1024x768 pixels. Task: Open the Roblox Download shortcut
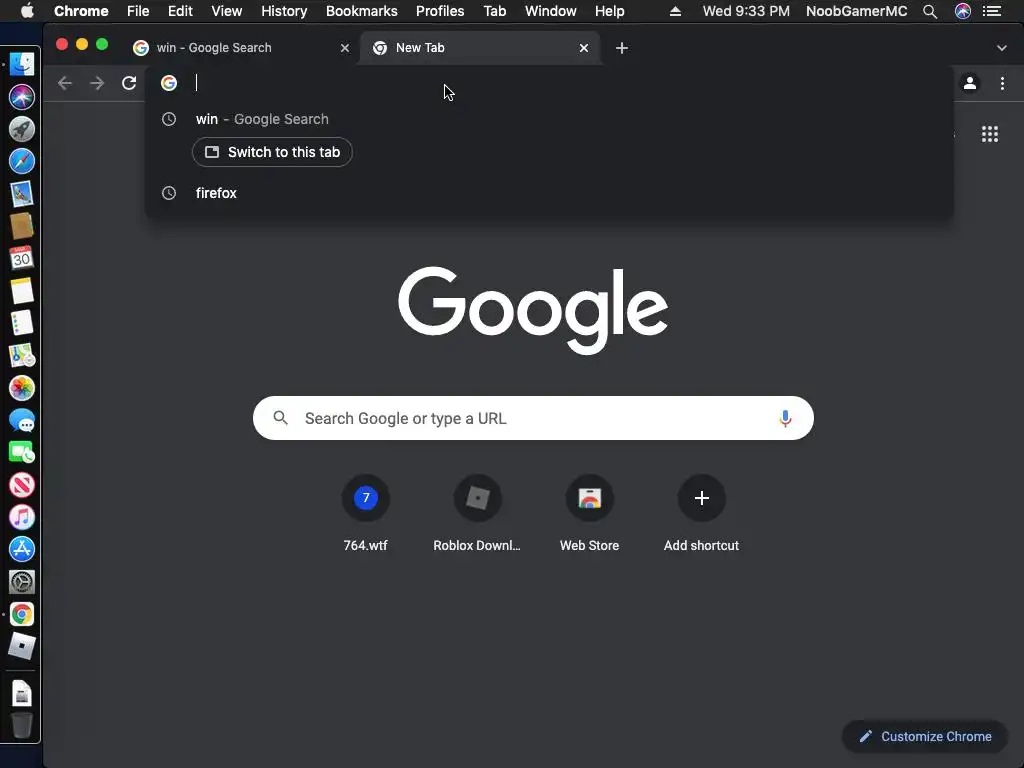click(477, 513)
